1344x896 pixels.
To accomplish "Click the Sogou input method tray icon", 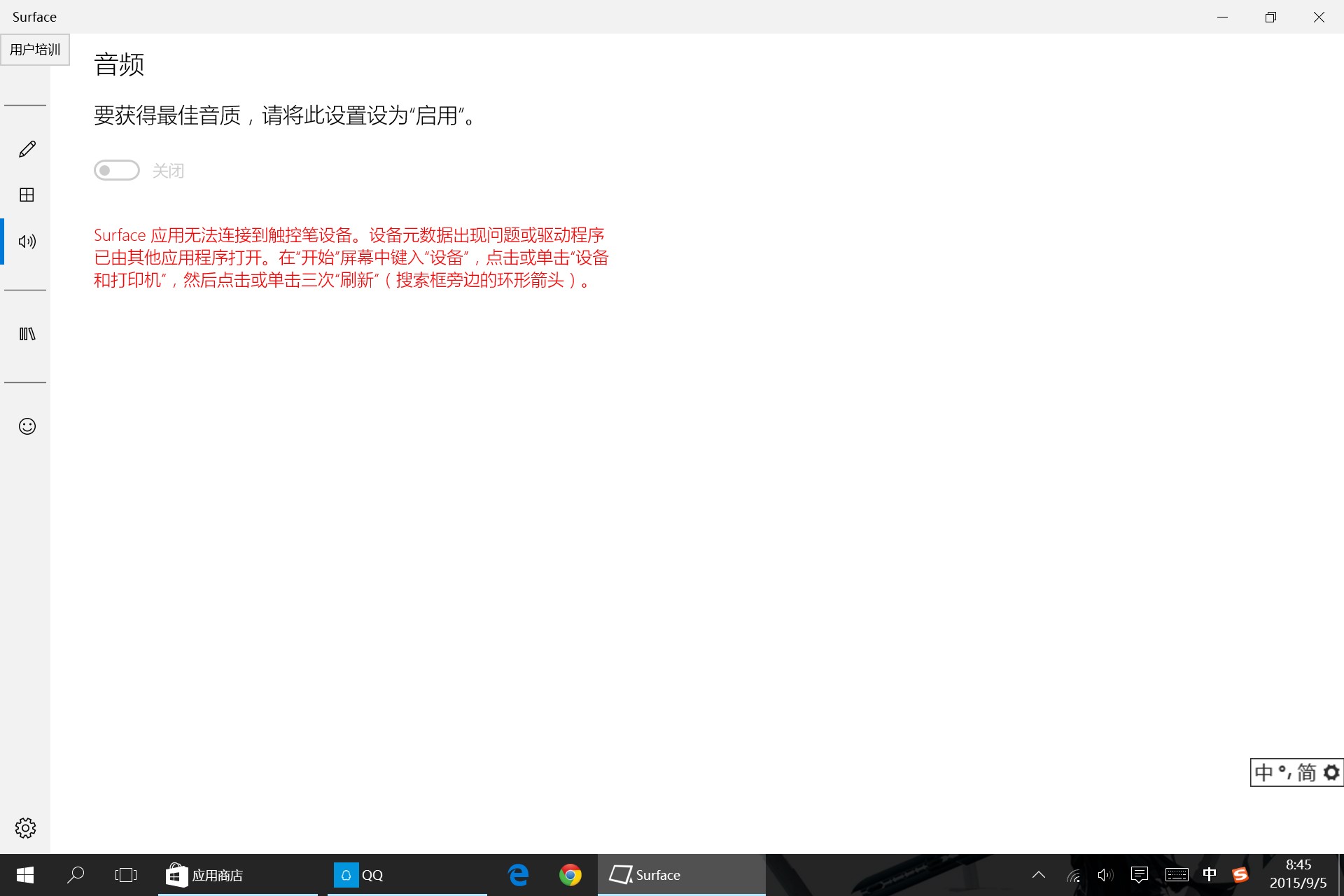I will pos(1240,875).
